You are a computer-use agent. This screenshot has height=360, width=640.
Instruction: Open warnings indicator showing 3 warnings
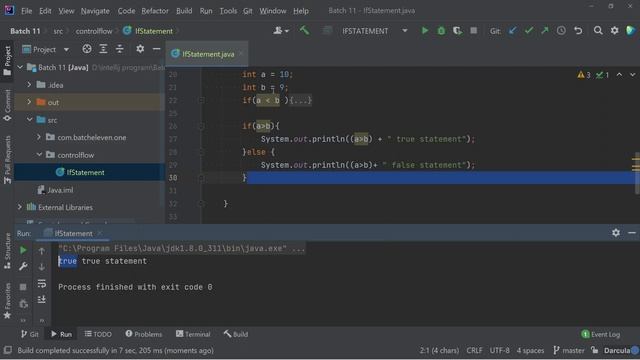pos(584,75)
